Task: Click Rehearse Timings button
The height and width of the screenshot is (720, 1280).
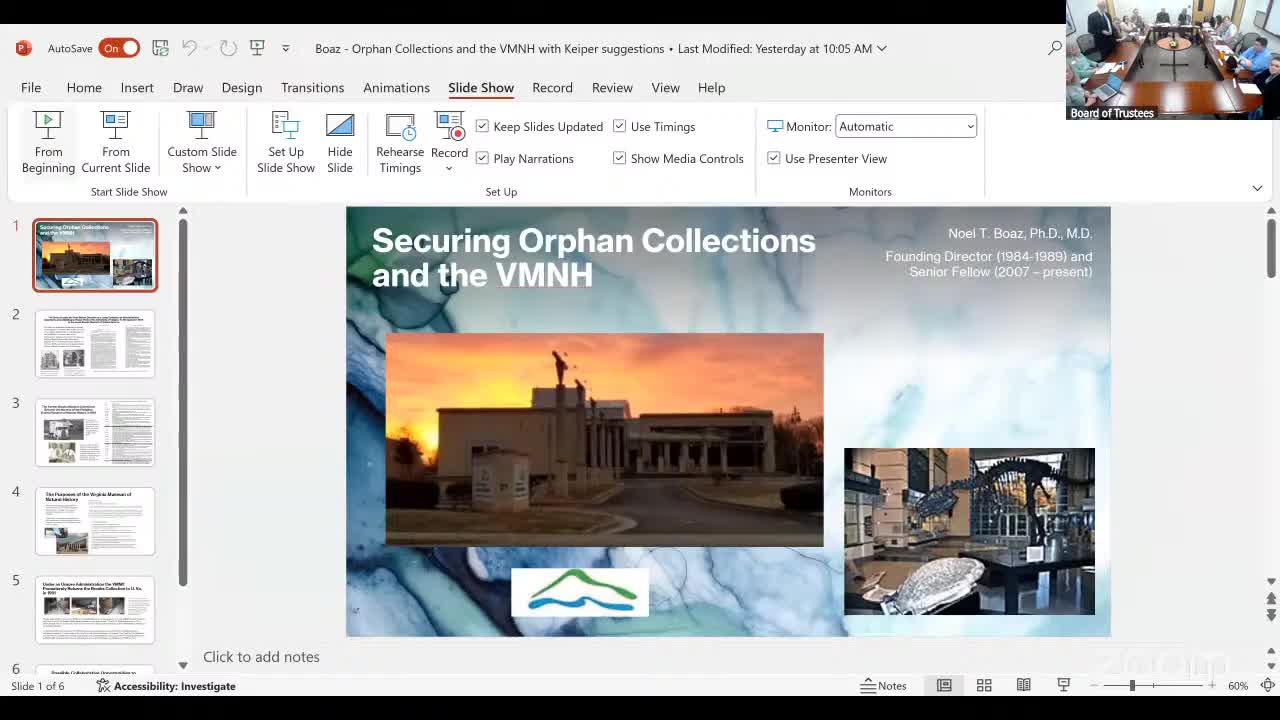Action: [400, 142]
